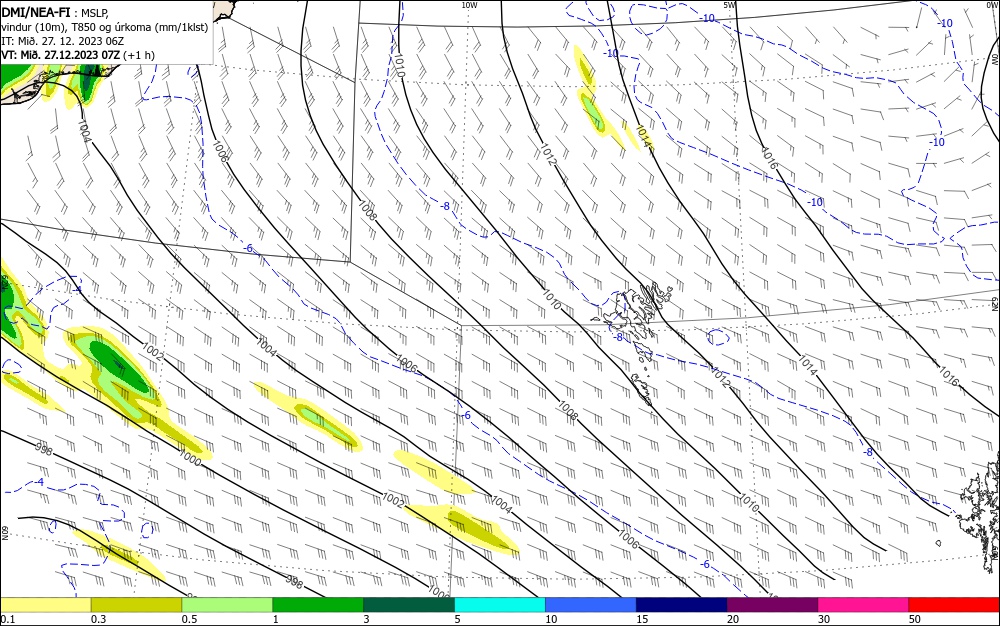Click the "10W" longitude label
This screenshot has width=1000, height=626.
click(469, 5)
